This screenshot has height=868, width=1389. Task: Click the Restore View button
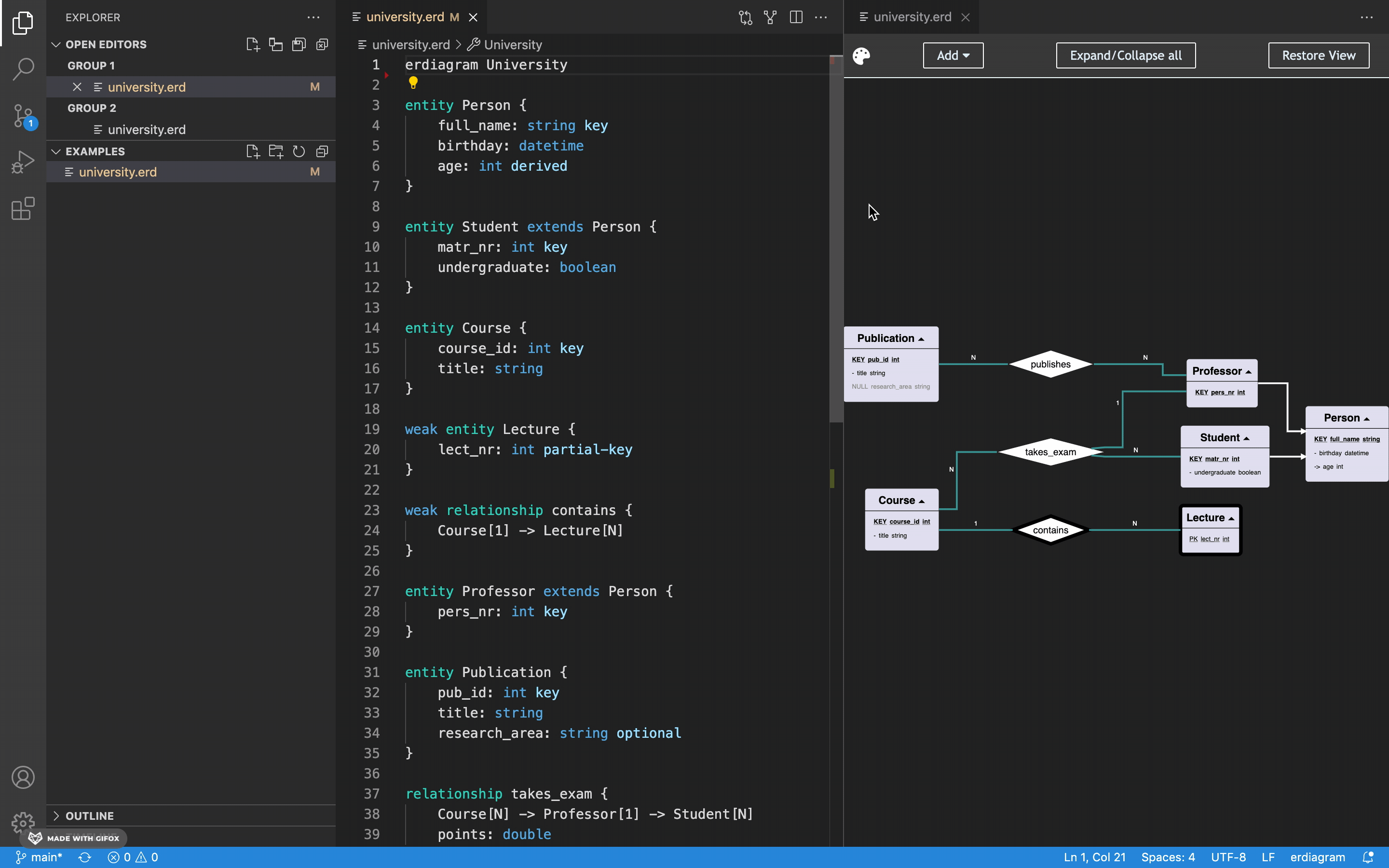click(x=1318, y=55)
